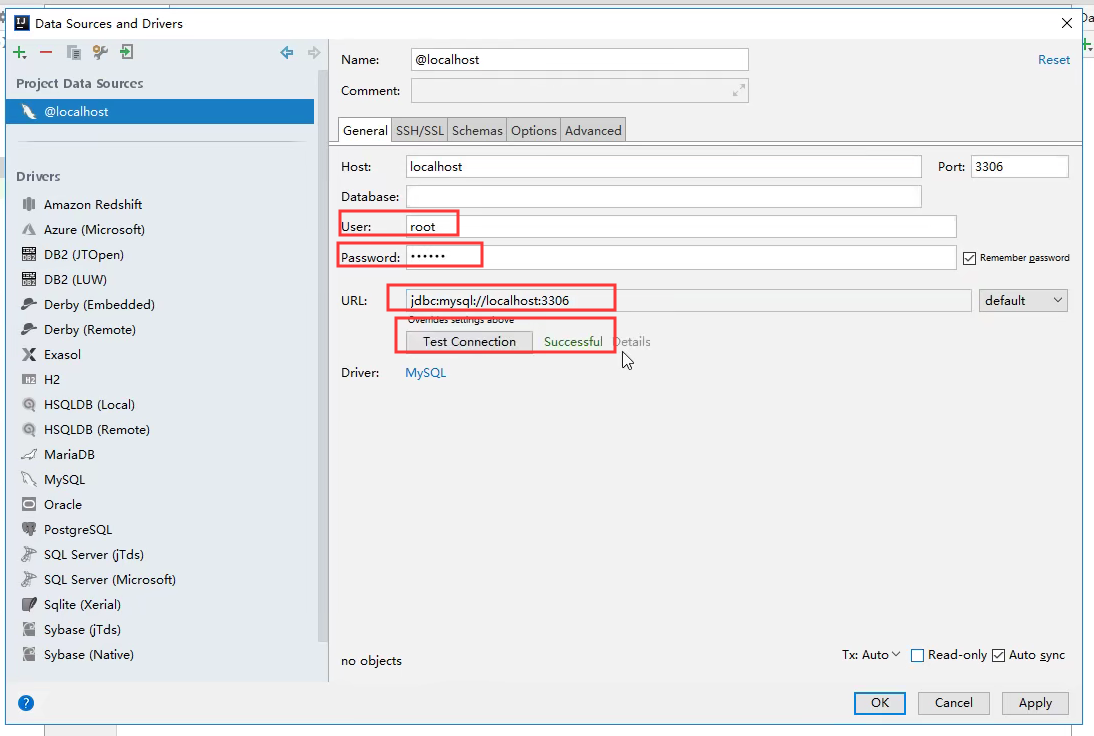Toggle the Auto sync checkbox
This screenshot has width=1094, height=736.
(998, 655)
